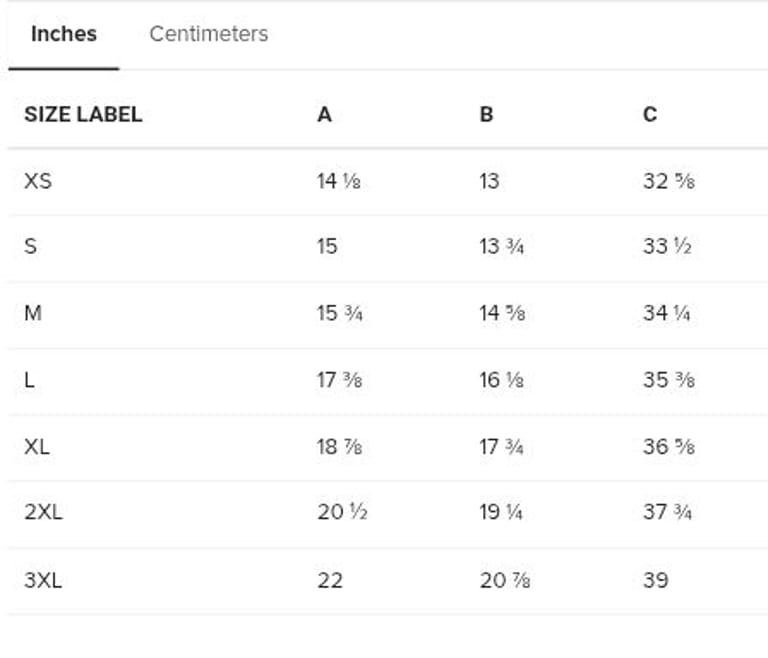
Task: Click the 2XL measurement C value 37 ¾
Action: click(667, 513)
